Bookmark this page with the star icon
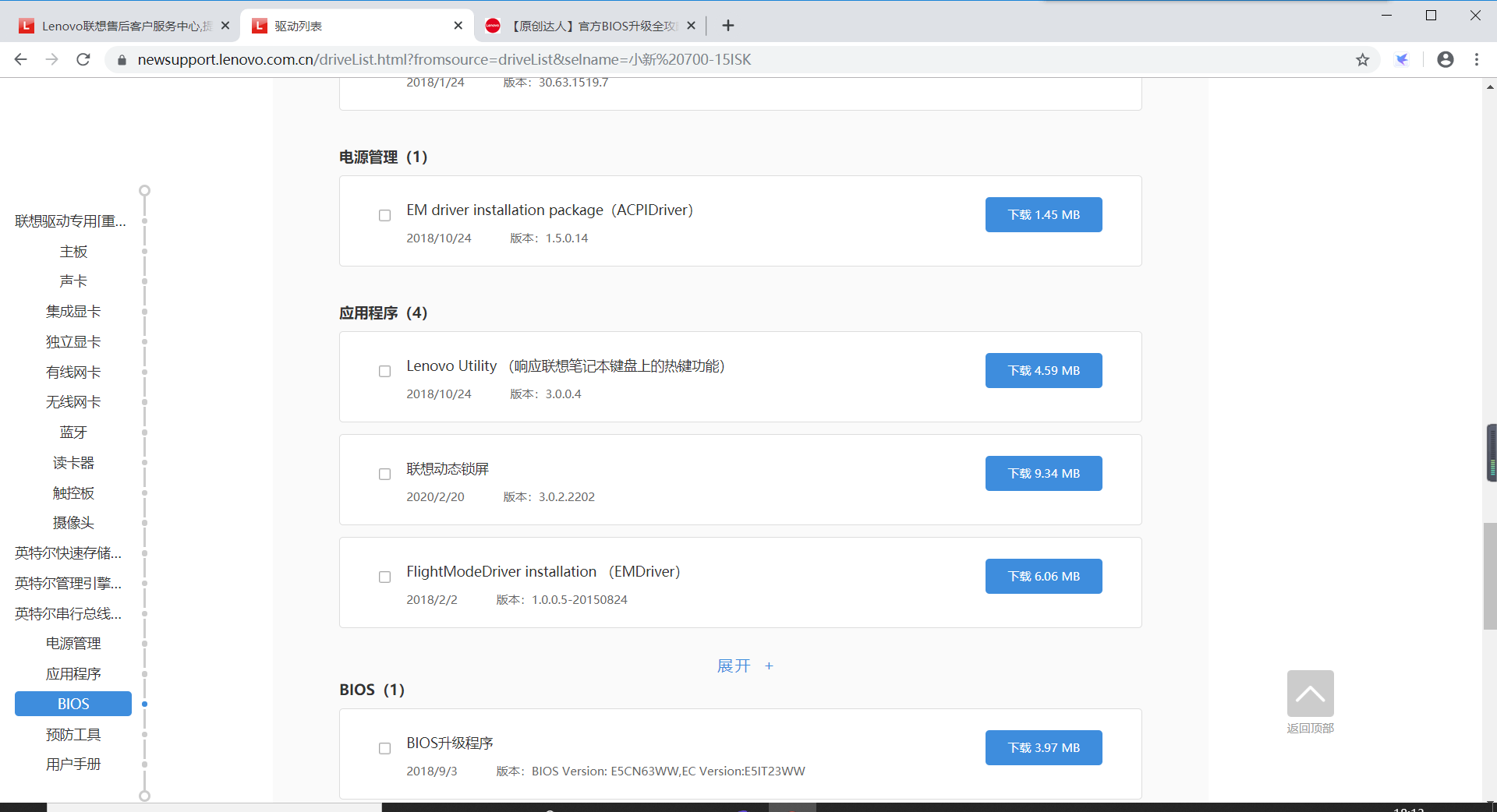 [1362, 59]
